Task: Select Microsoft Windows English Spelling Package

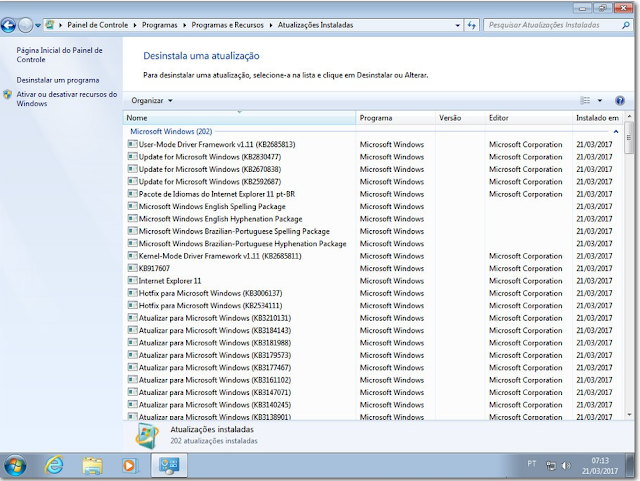Action: pyautogui.click(x=373, y=206)
